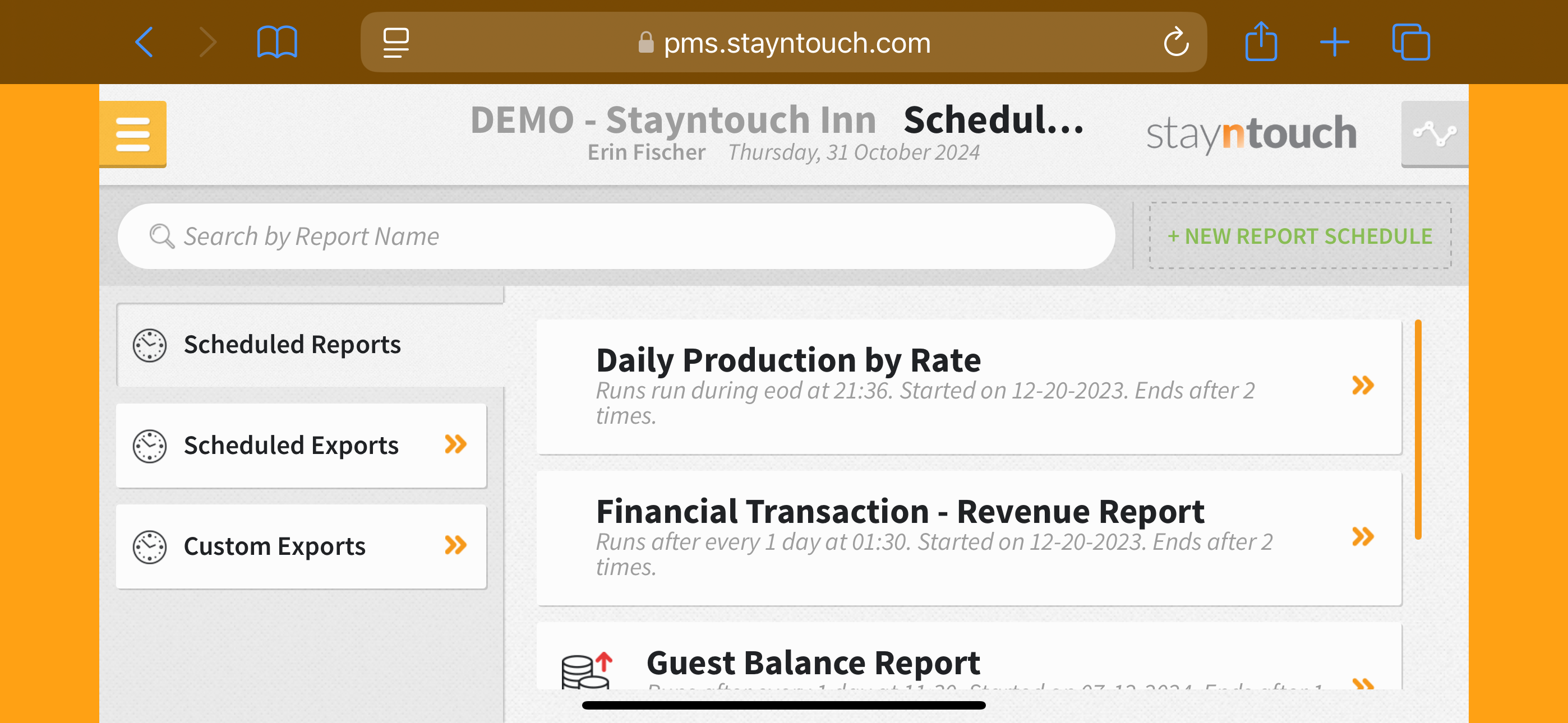Open Safari bookmarks book icon
This screenshot has height=723, width=1568.
(277, 43)
